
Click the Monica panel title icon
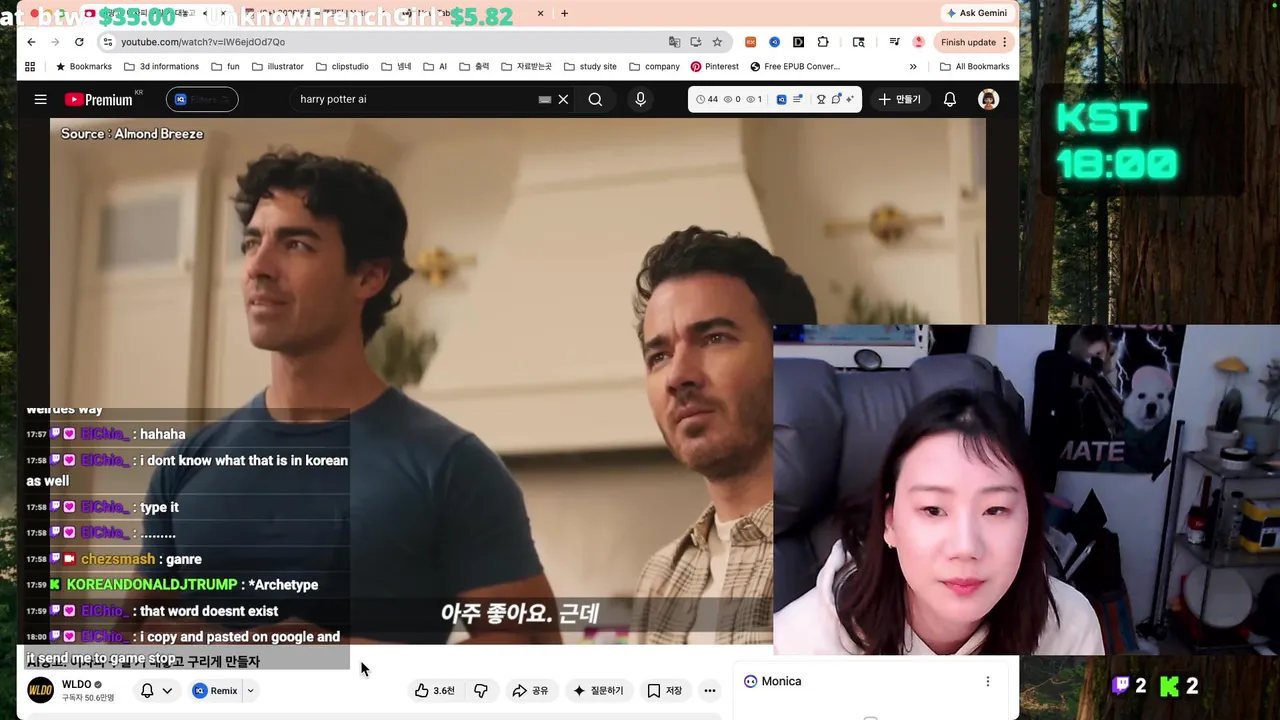(750, 681)
